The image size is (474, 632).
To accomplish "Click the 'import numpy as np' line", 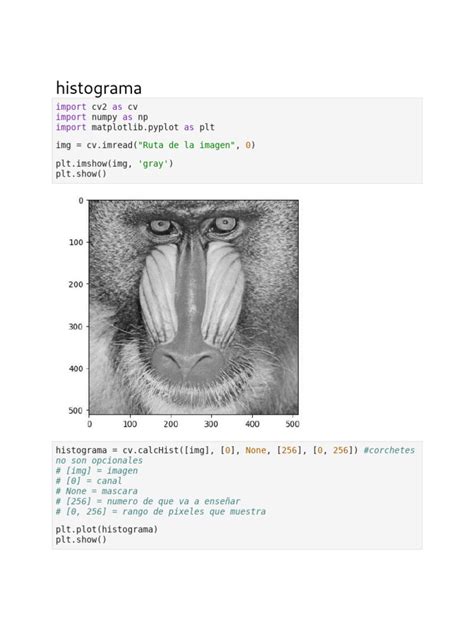I will pyautogui.click(x=102, y=117).
